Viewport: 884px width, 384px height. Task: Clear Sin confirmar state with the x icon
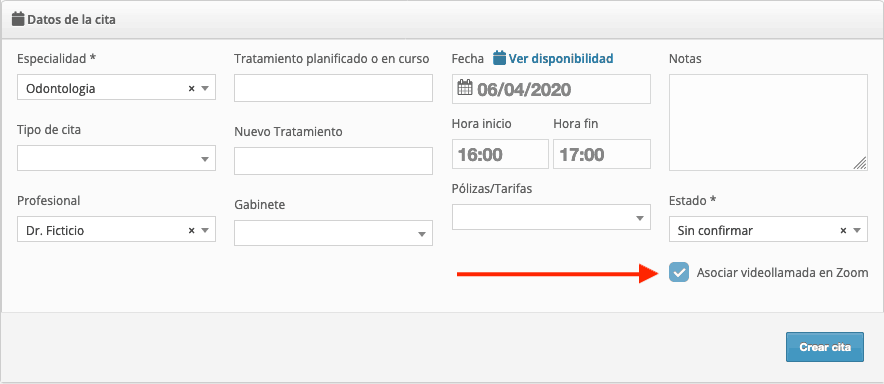point(843,230)
